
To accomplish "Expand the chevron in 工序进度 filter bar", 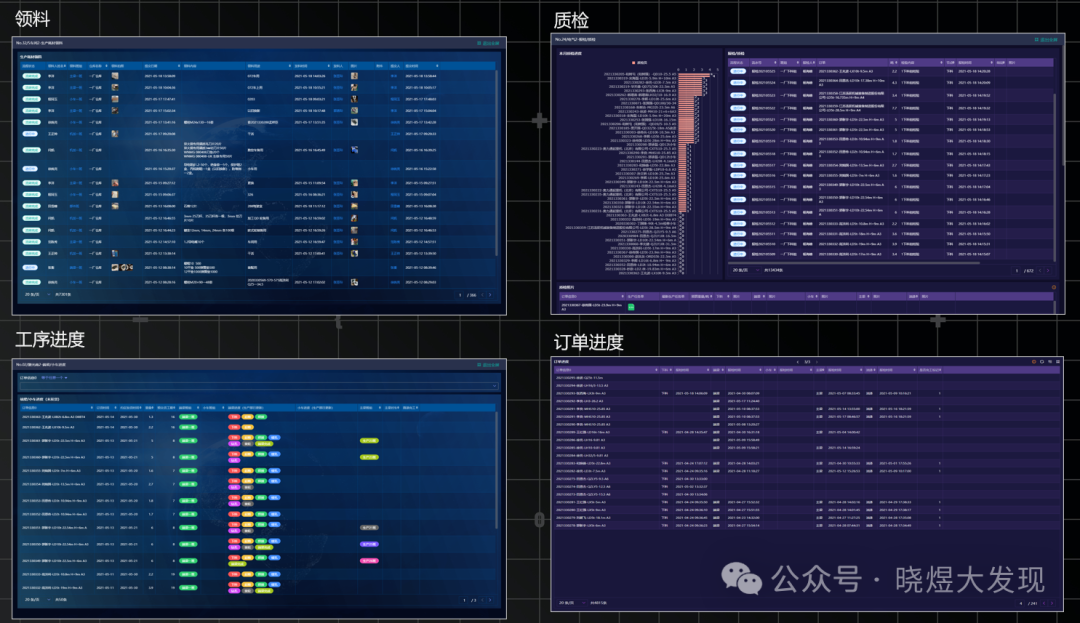I will coord(494,385).
